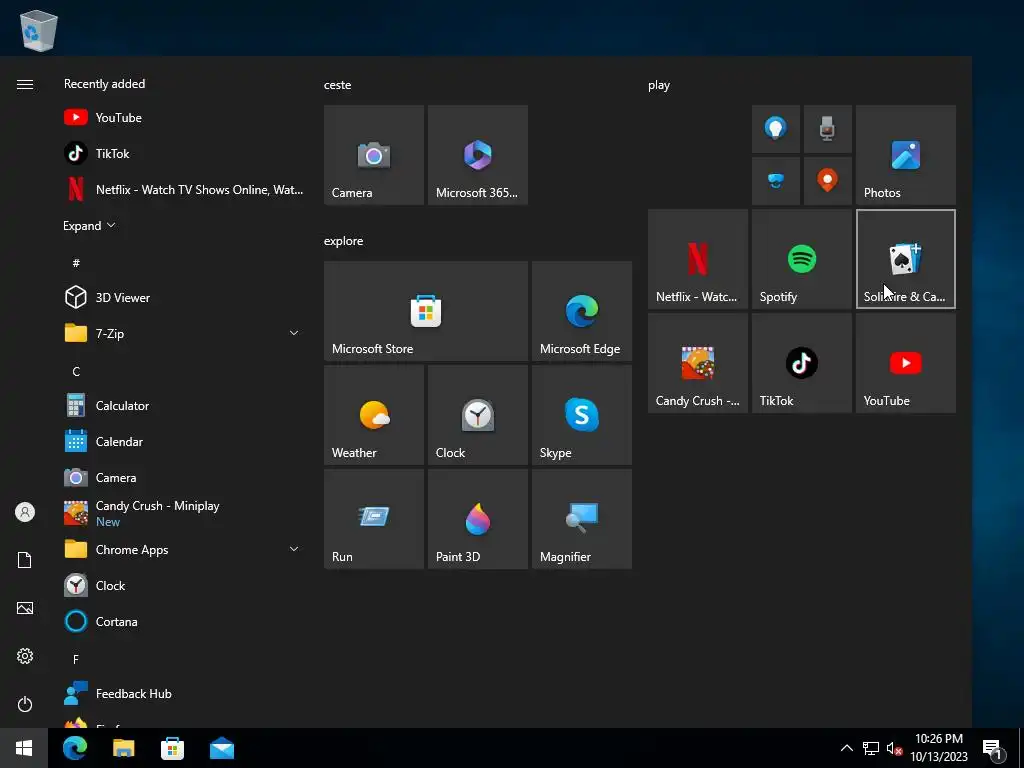Open the user account menu
The width and height of the screenshot is (1024, 768).
coord(25,512)
